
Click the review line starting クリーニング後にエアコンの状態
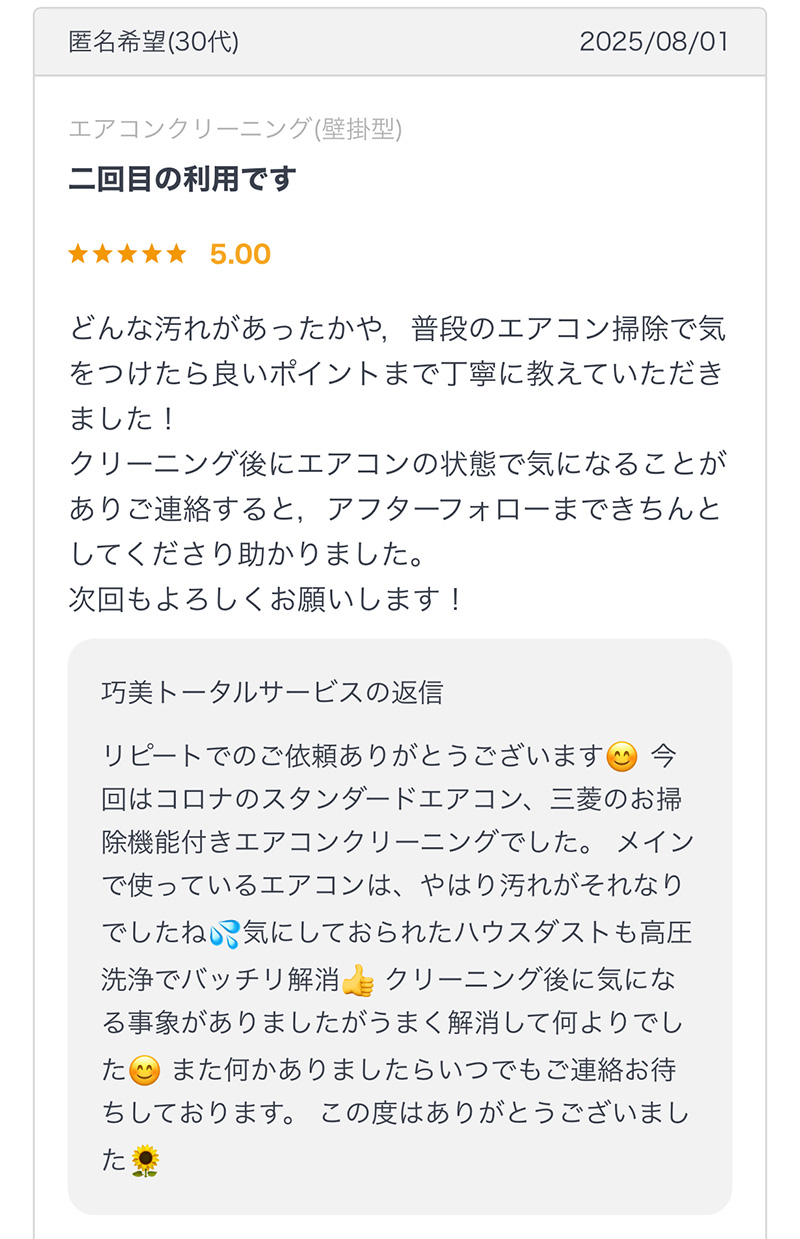coord(398,464)
